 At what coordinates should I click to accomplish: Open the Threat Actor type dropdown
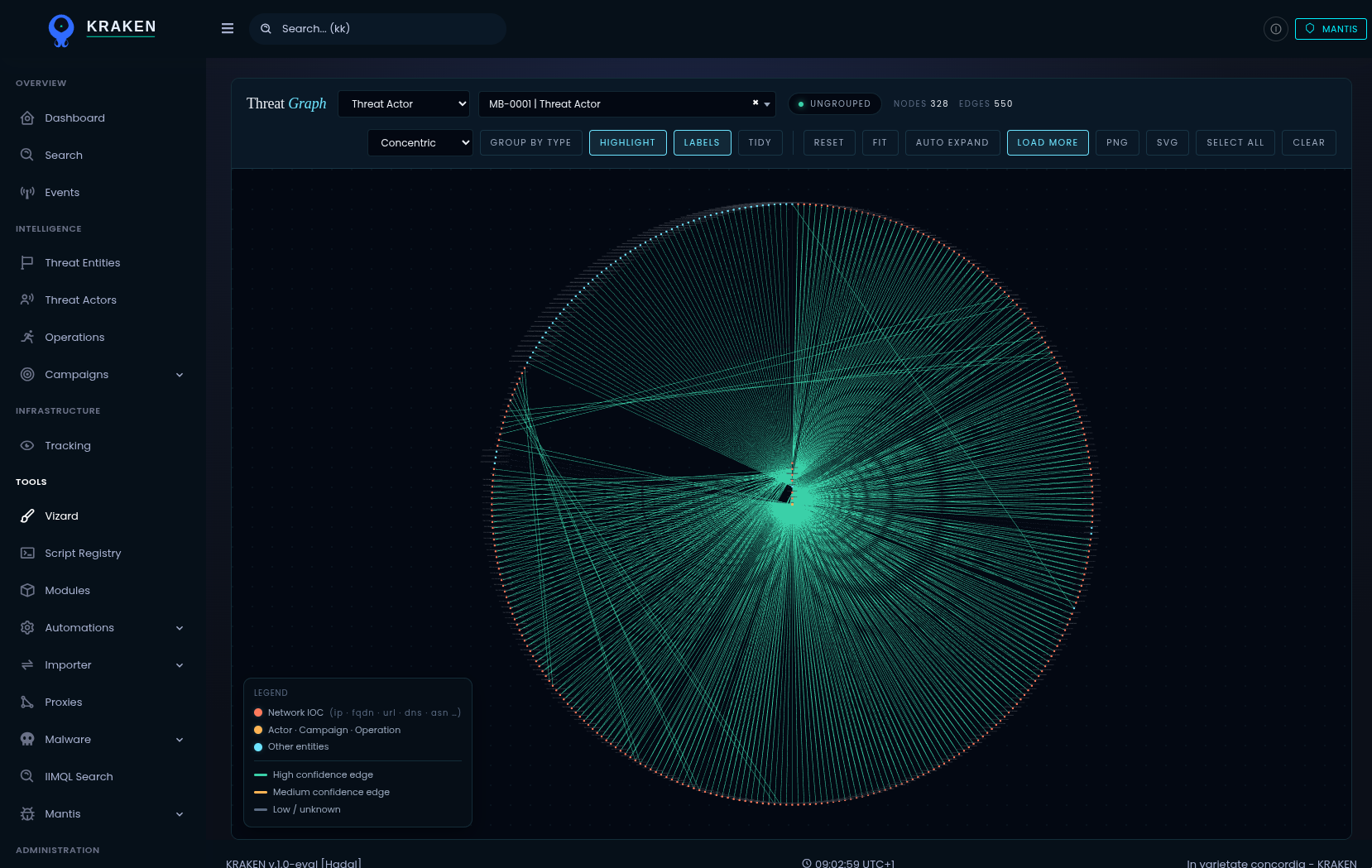pyautogui.click(x=404, y=104)
